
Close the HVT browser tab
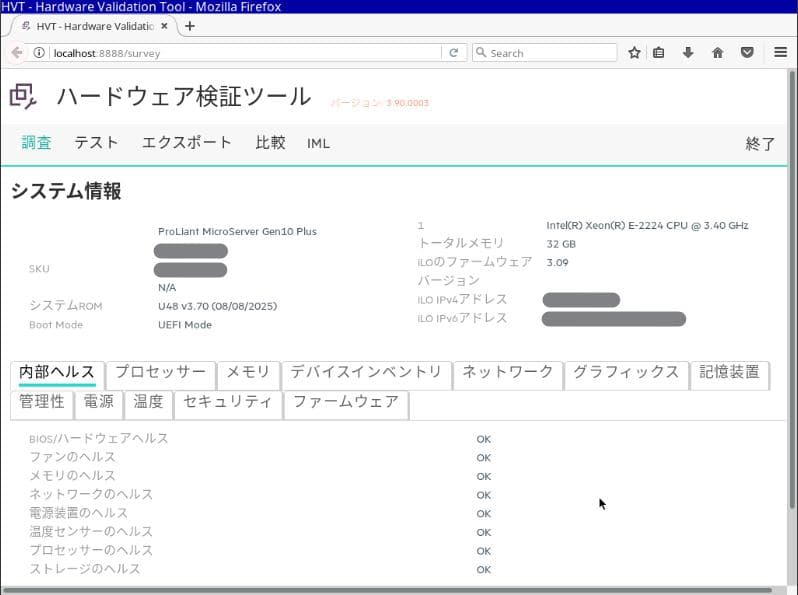[x=164, y=26]
